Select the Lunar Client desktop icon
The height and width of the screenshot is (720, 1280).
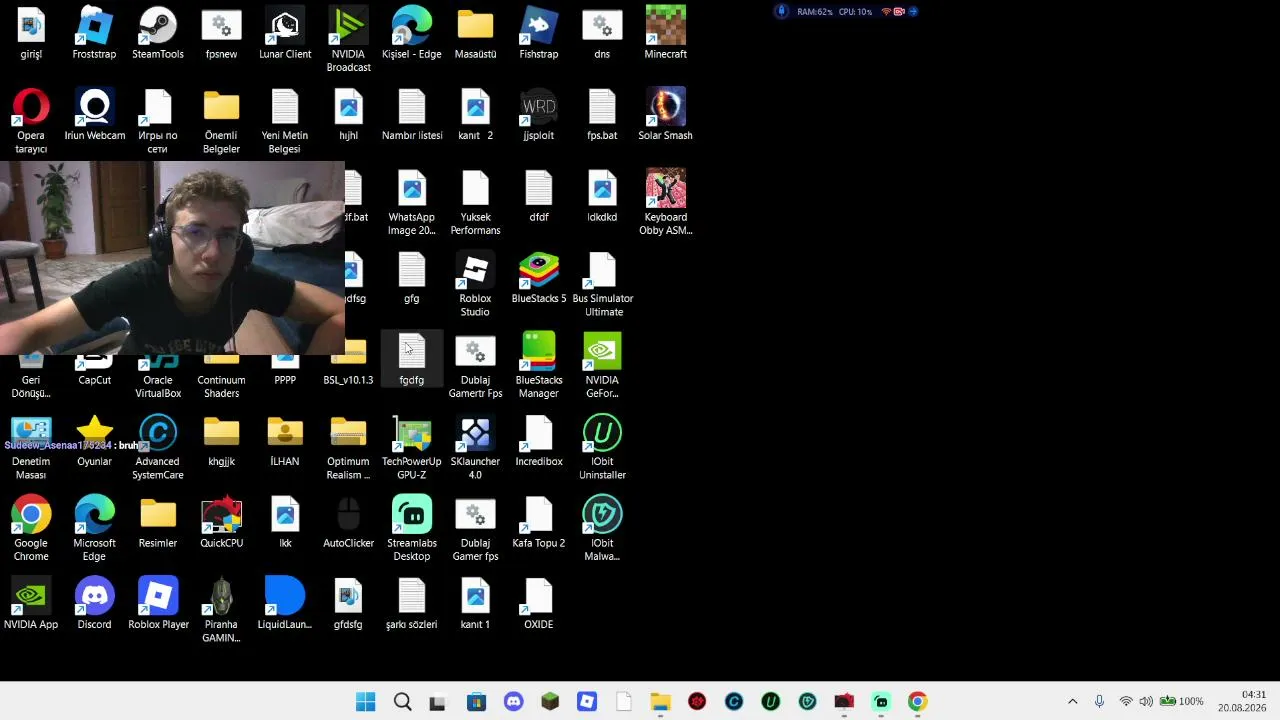coord(285,33)
